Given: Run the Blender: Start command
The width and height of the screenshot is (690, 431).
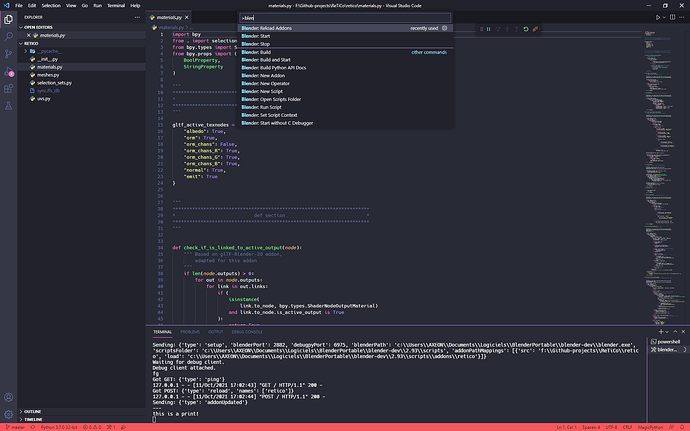Looking at the screenshot, I should click(x=345, y=36).
